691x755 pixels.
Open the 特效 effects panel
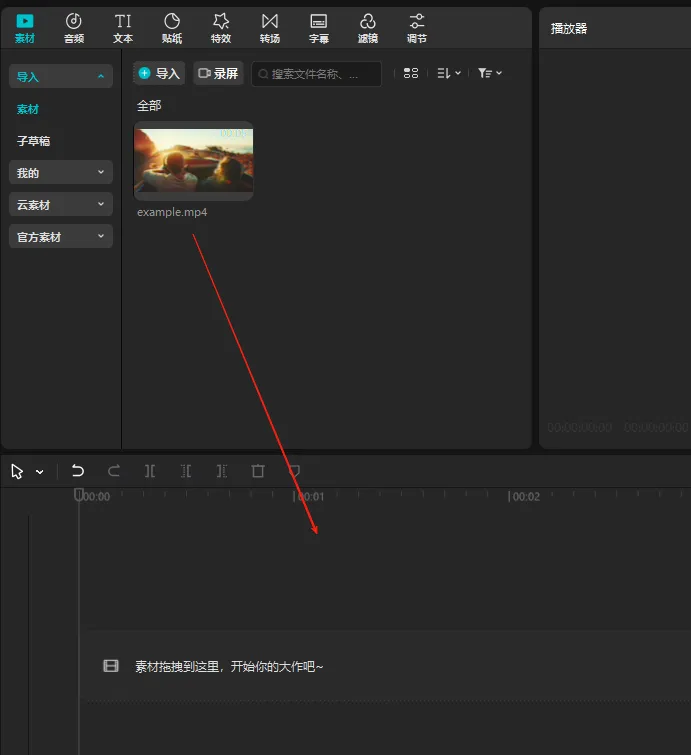(221, 28)
